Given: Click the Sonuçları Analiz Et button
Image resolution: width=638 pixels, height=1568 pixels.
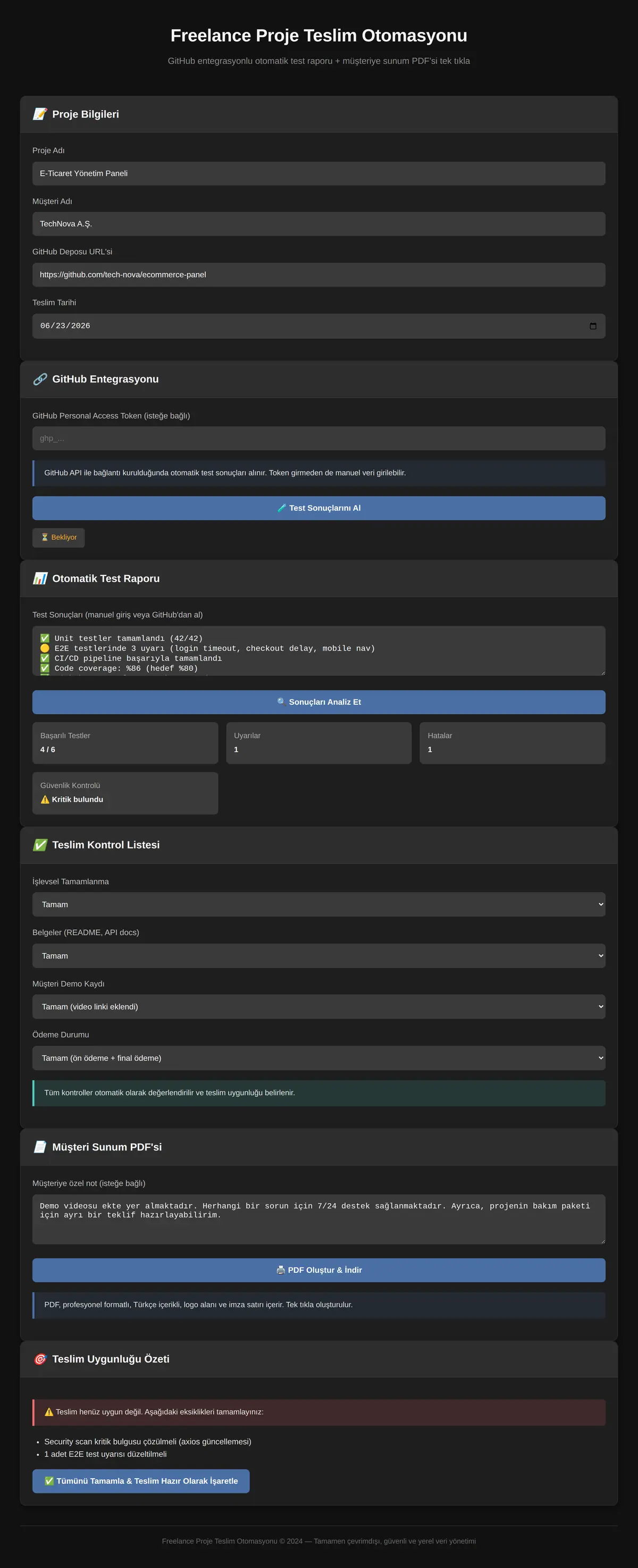Looking at the screenshot, I should (318, 702).
